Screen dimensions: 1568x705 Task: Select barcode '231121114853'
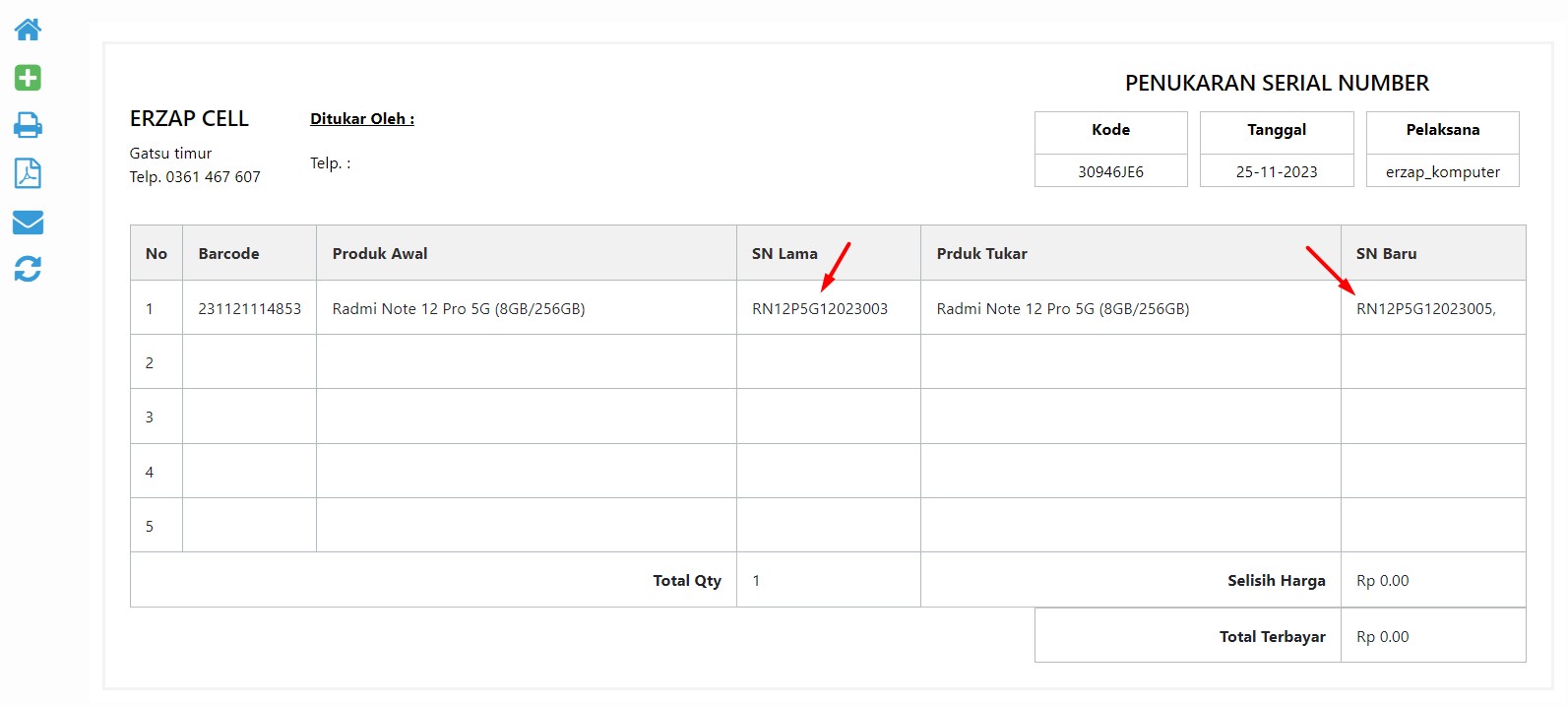click(x=250, y=309)
